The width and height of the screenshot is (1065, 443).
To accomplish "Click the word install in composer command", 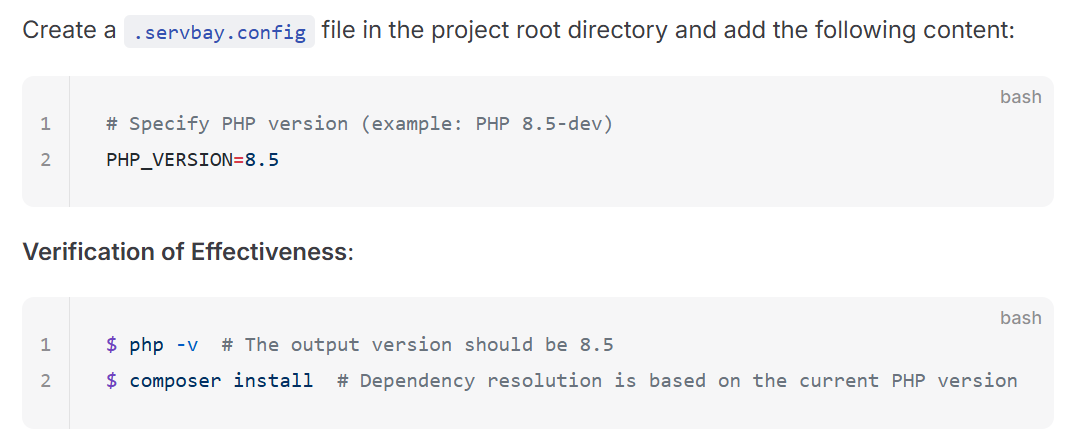I will point(273,380).
